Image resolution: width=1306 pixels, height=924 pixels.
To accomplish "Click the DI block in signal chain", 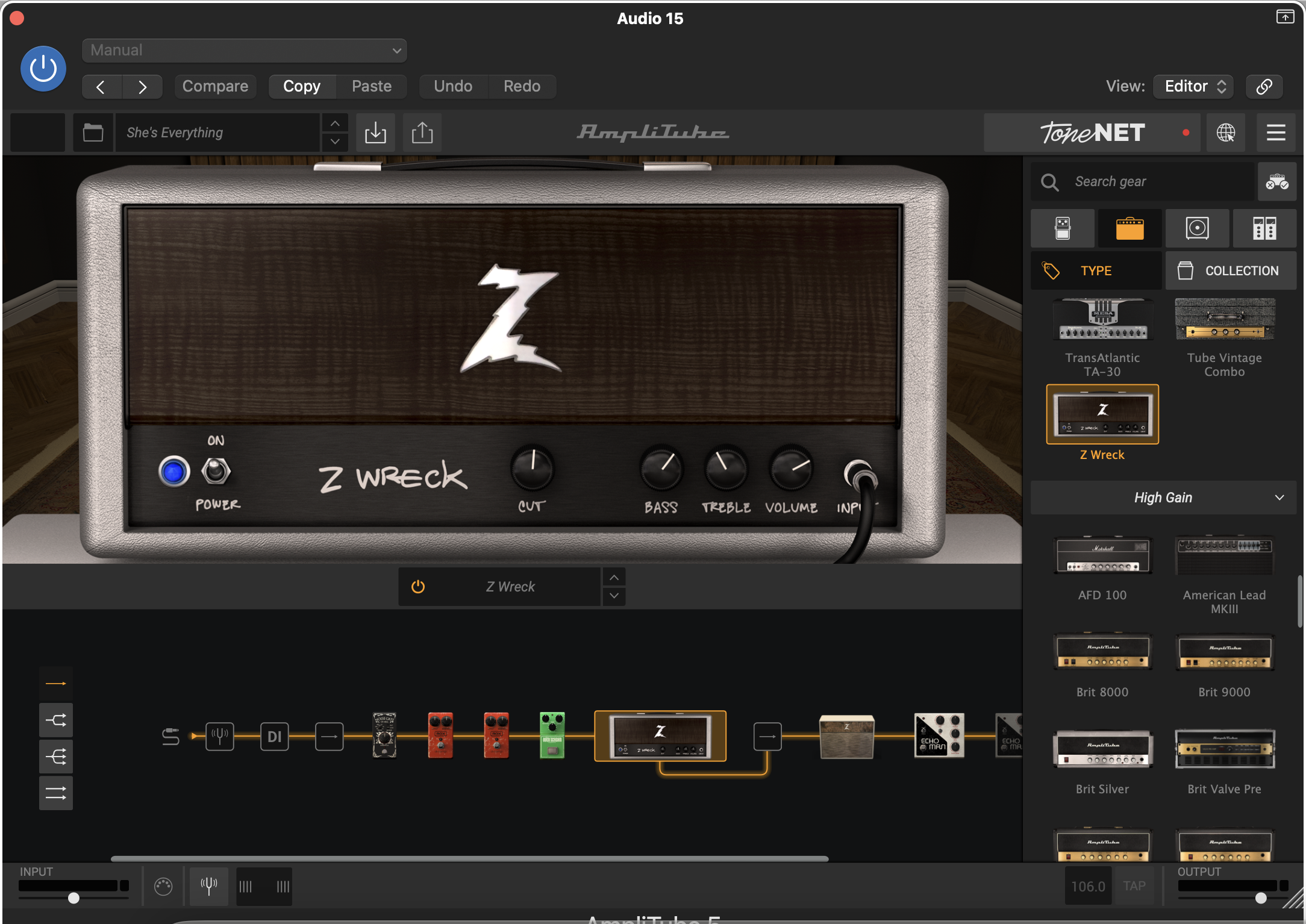I will [275, 736].
